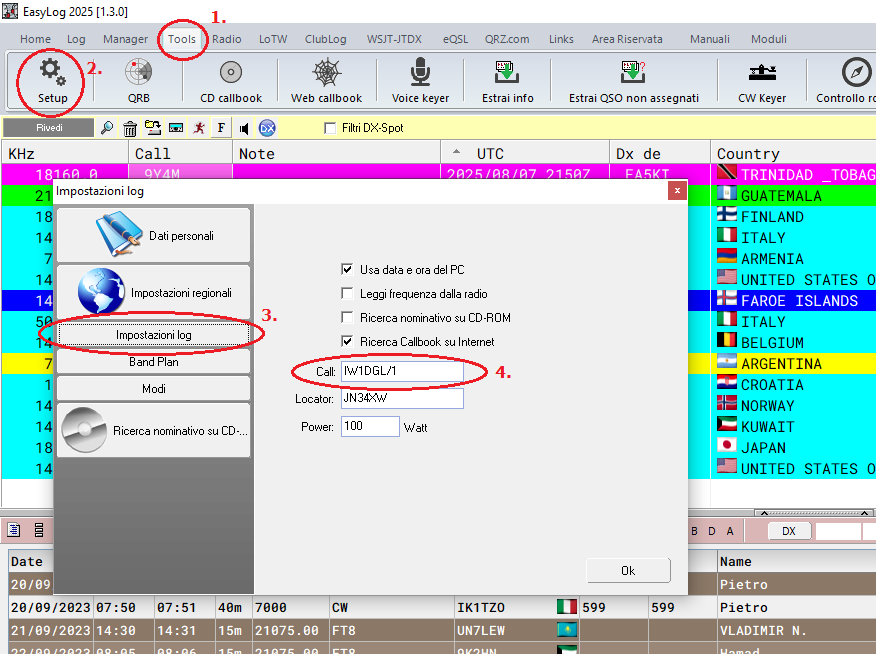Click the IK1TZO callsign in the log
The height and width of the screenshot is (654, 876).
tap(480, 608)
